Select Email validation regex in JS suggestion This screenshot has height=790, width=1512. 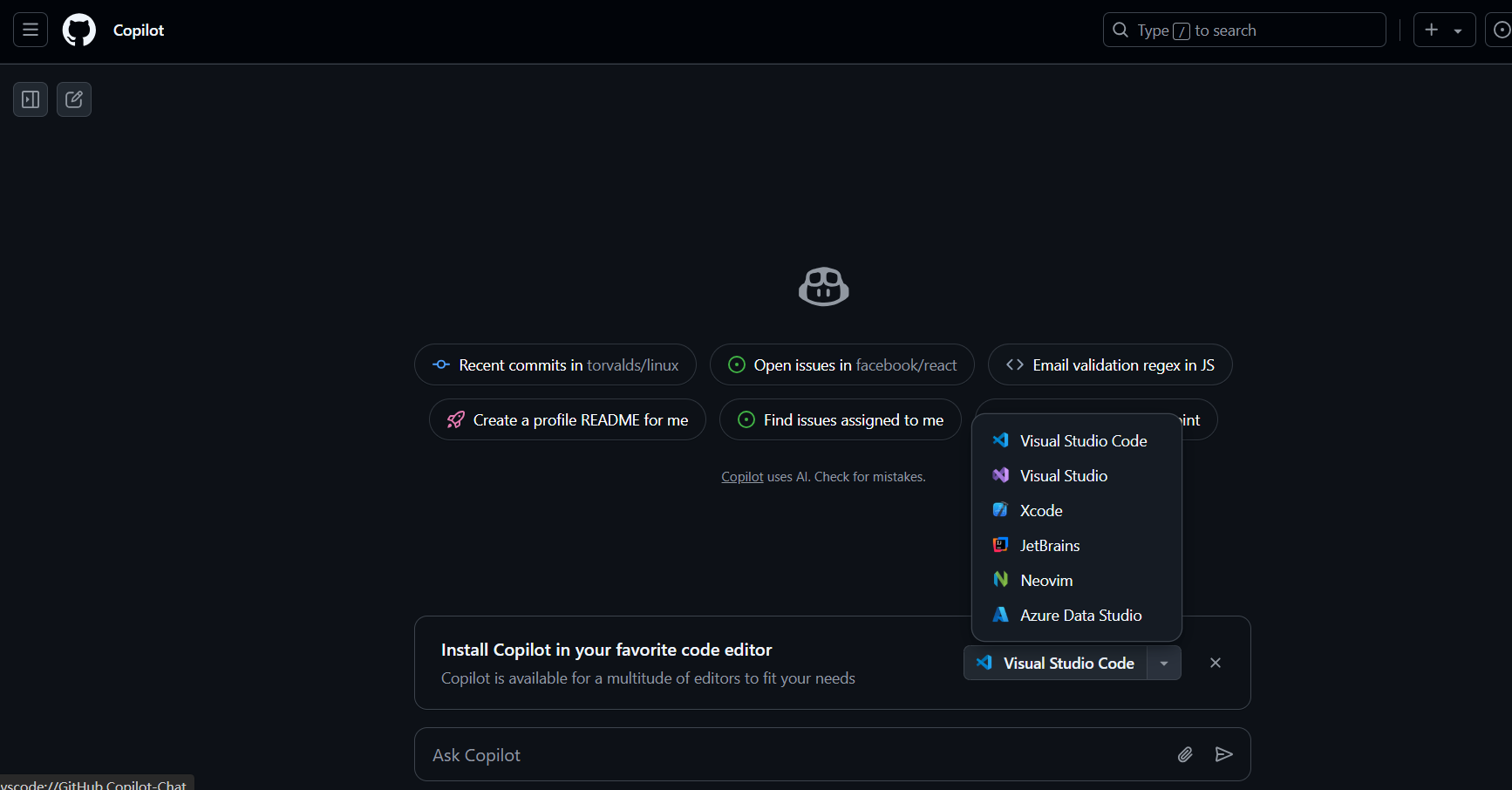(x=1110, y=364)
